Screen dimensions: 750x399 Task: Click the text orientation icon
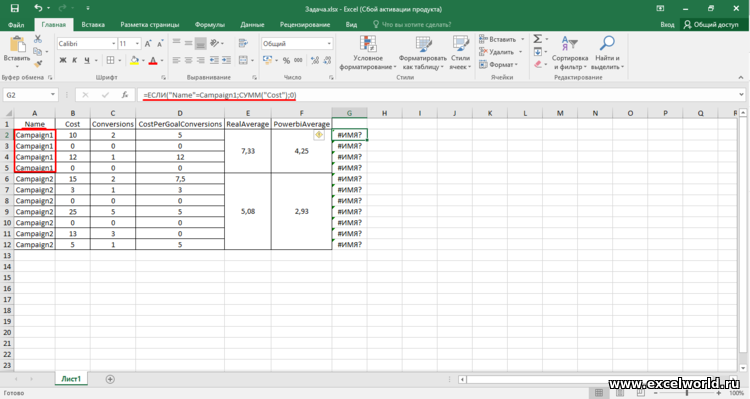point(215,44)
